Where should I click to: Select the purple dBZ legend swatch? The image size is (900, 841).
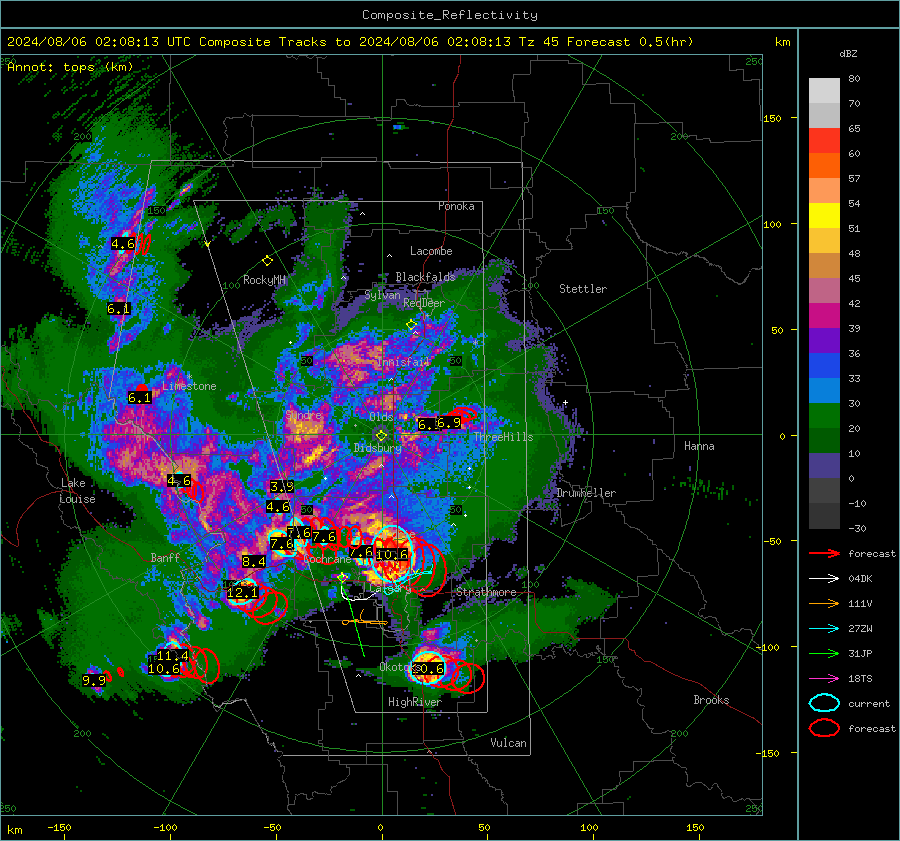coord(824,340)
